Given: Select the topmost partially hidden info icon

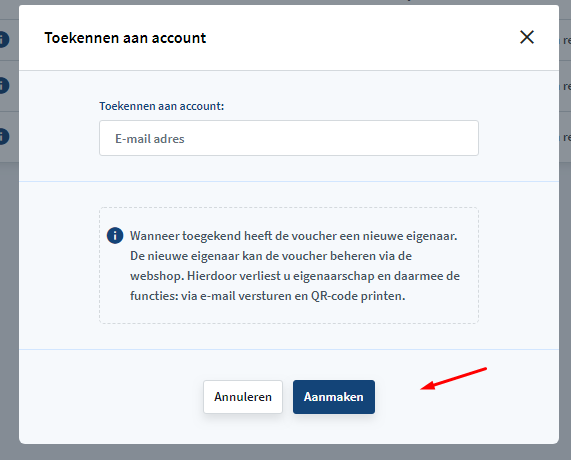Looking at the screenshot, I should (4, 39).
